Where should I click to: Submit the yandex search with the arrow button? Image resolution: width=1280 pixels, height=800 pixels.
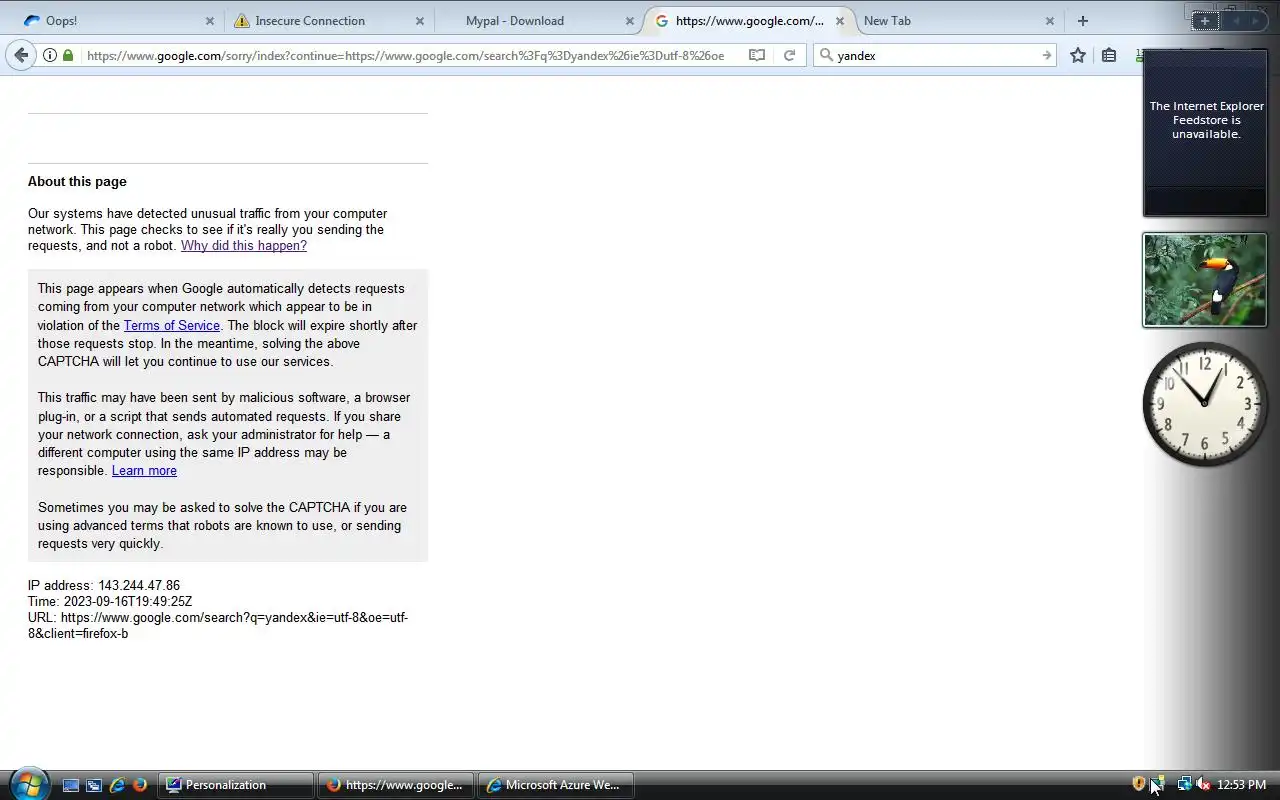pyautogui.click(x=1046, y=56)
